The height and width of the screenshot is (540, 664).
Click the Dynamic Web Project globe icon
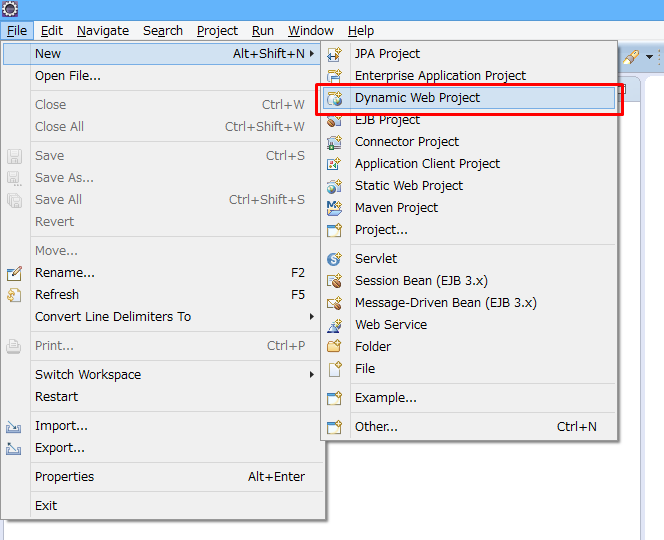(x=335, y=98)
